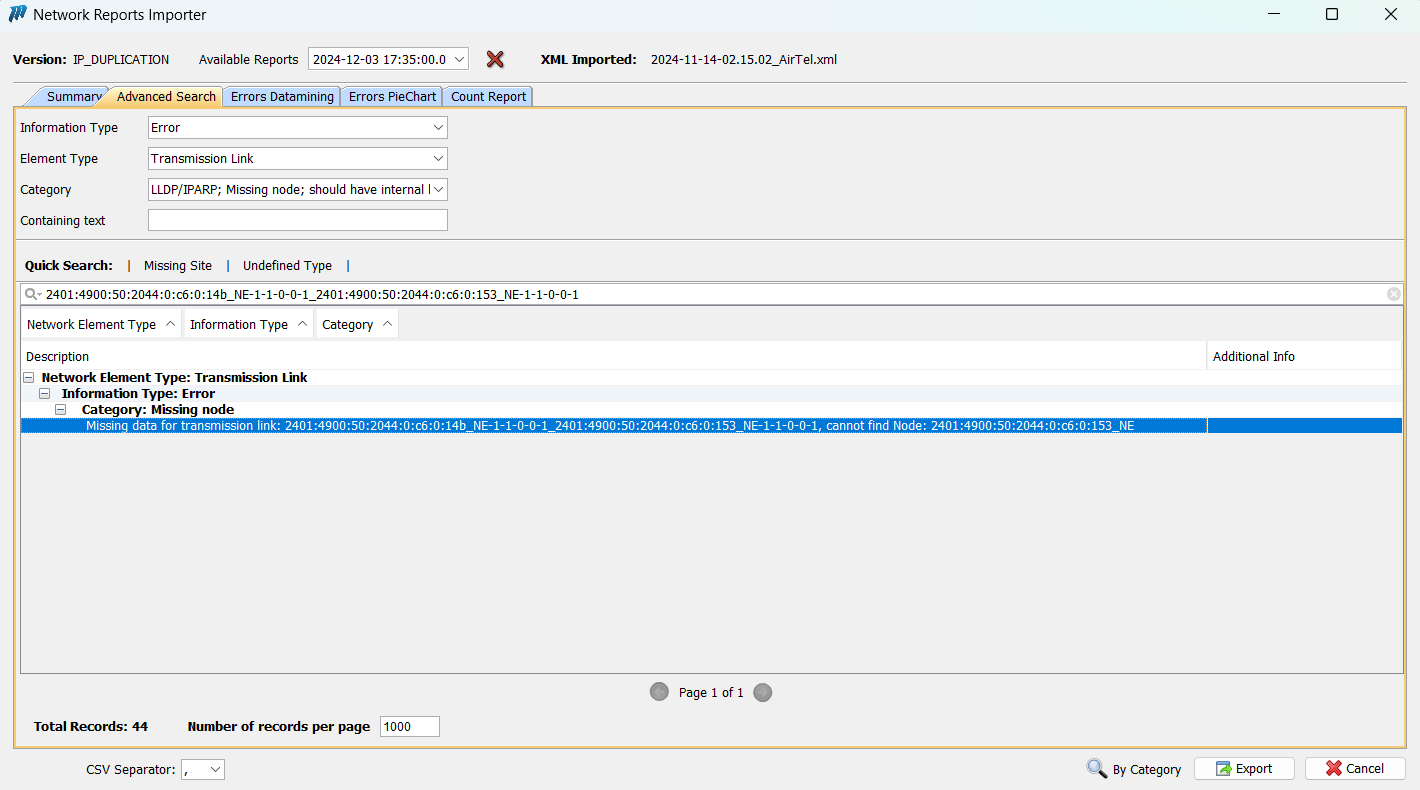Collapse the Category: Missing node tree branch

coord(60,409)
